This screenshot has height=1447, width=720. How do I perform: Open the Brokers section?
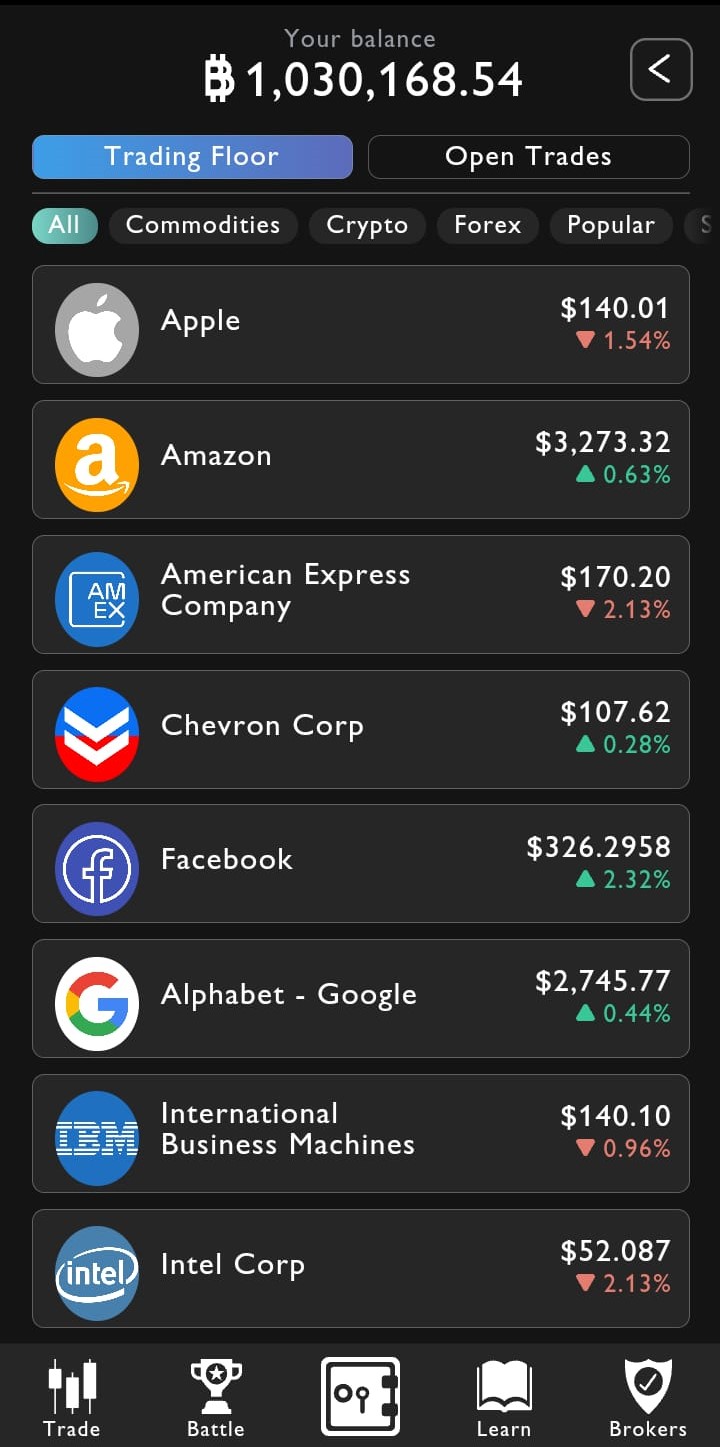[648, 1398]
